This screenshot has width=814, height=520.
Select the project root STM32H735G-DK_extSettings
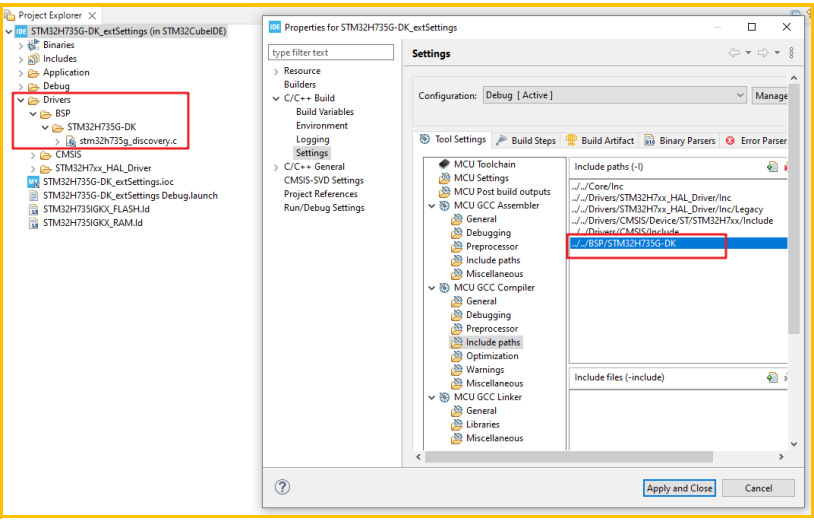pos(128,31)
